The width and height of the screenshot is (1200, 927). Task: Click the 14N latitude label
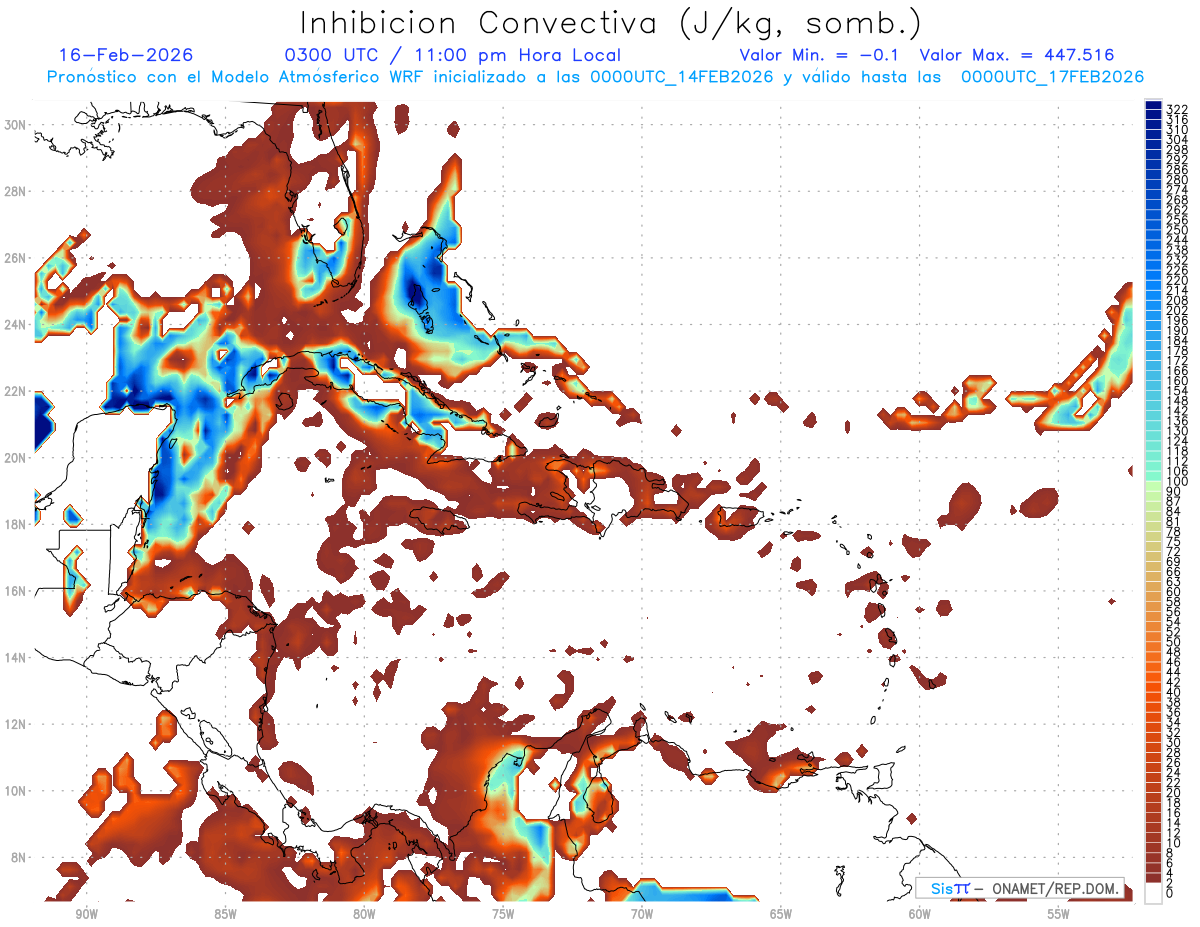point(17,658)
